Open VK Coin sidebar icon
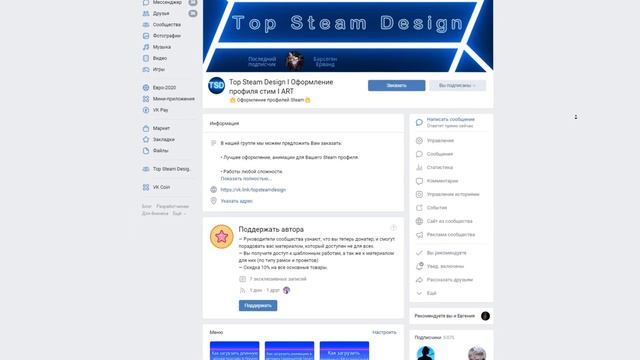Viewport: 640px width, 360px height. [146, 187]
